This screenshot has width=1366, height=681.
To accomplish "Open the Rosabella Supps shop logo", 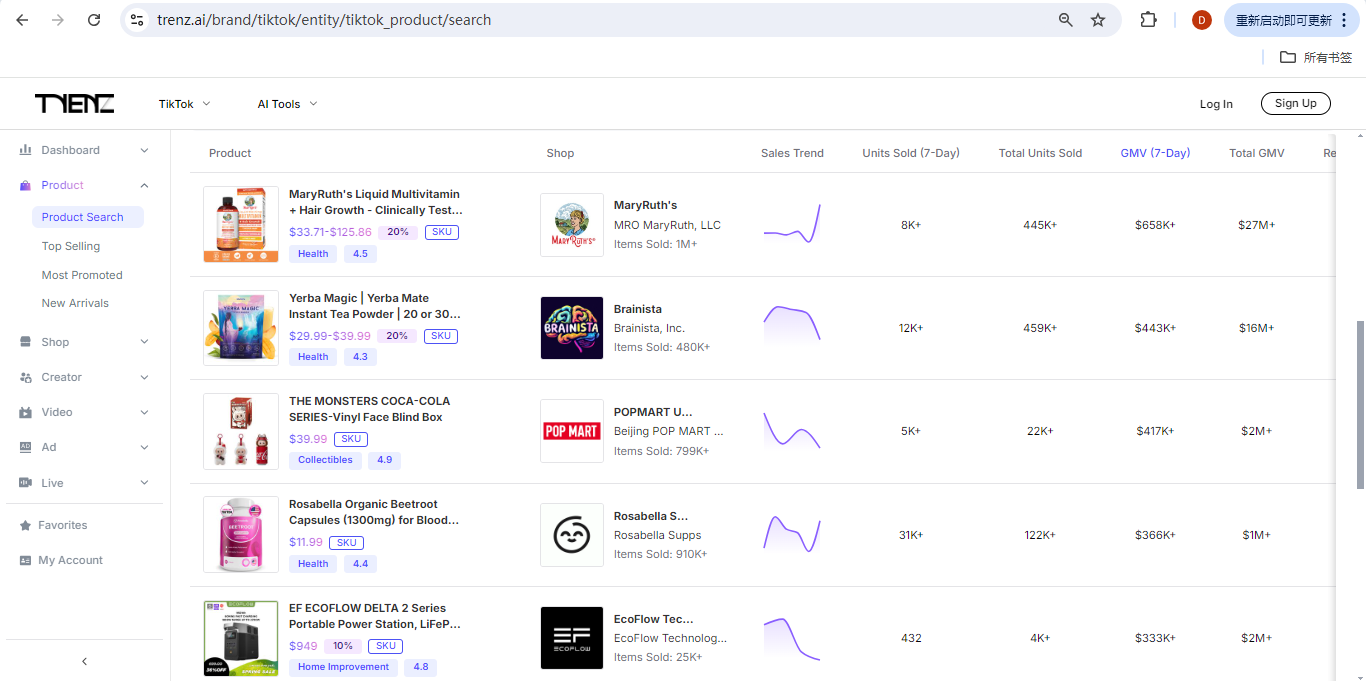I will pyautogui.click(x=572, y=535).
